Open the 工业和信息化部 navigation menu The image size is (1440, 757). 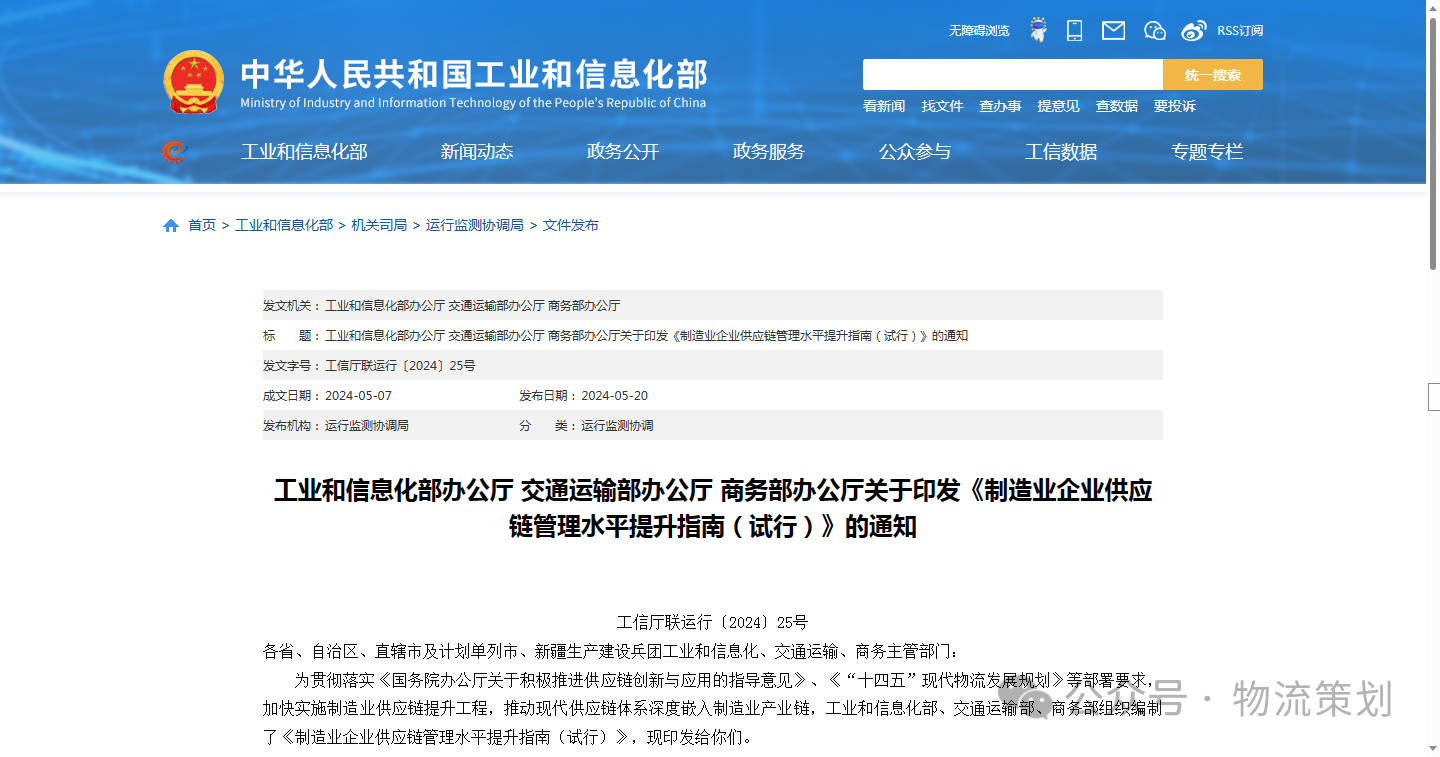tap(304, 152)
